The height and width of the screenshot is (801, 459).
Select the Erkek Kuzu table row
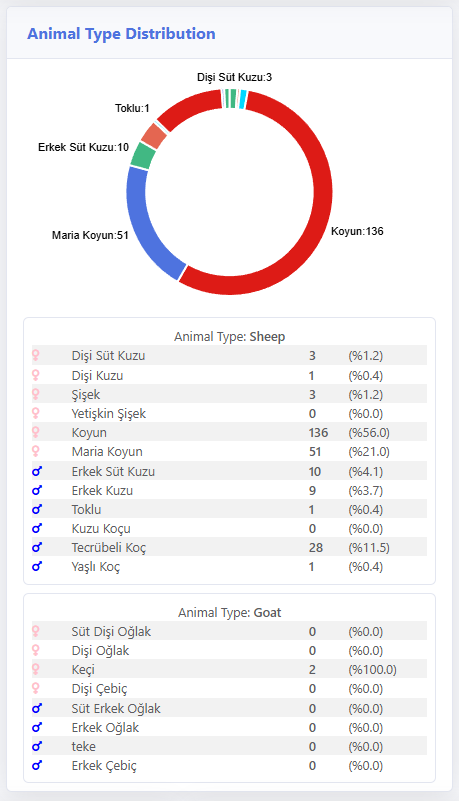(229, 490)
